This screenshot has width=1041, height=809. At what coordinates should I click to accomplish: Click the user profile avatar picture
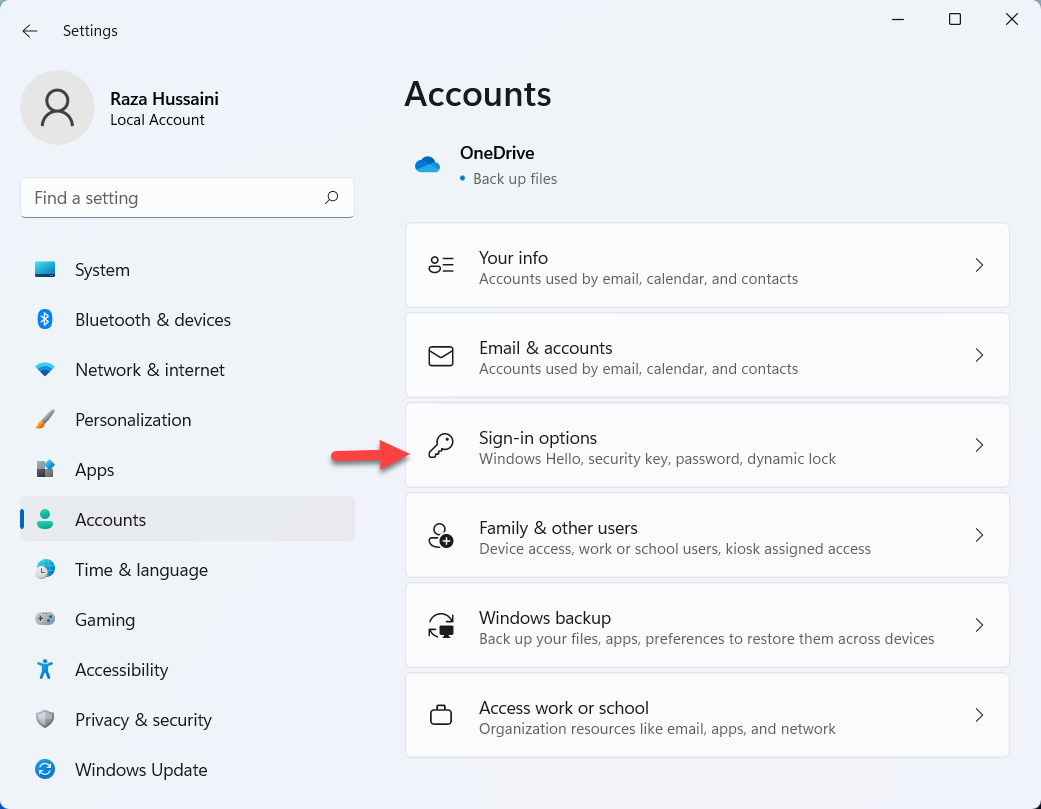click(x=58, y=107)
